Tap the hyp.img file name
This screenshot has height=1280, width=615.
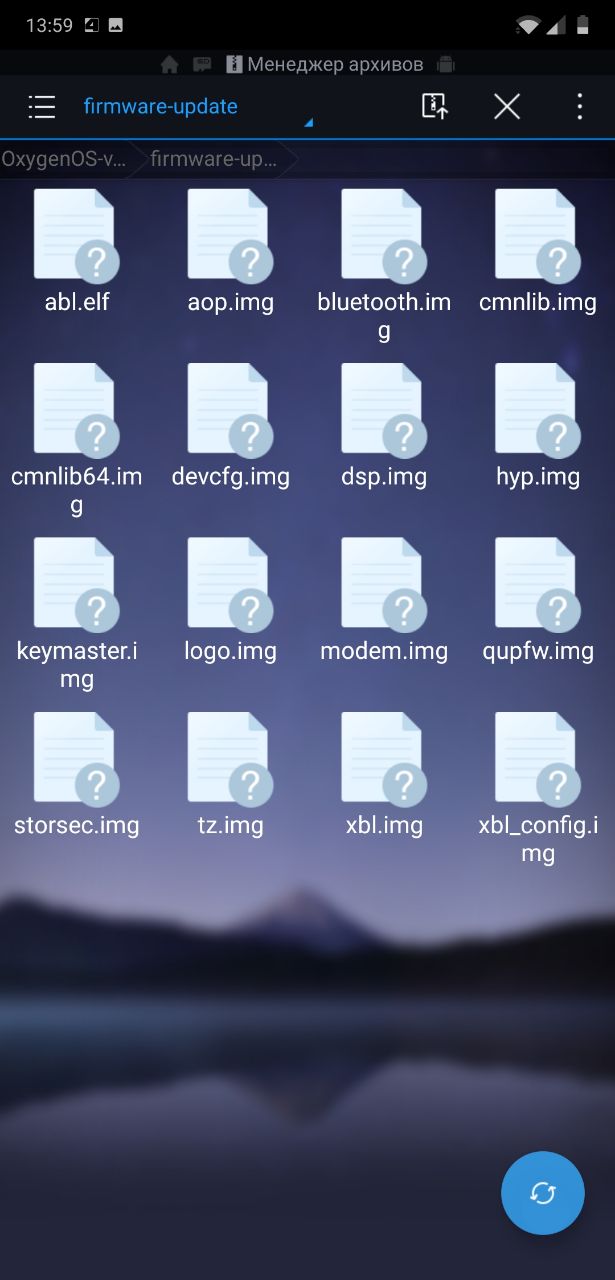point(538,477)
